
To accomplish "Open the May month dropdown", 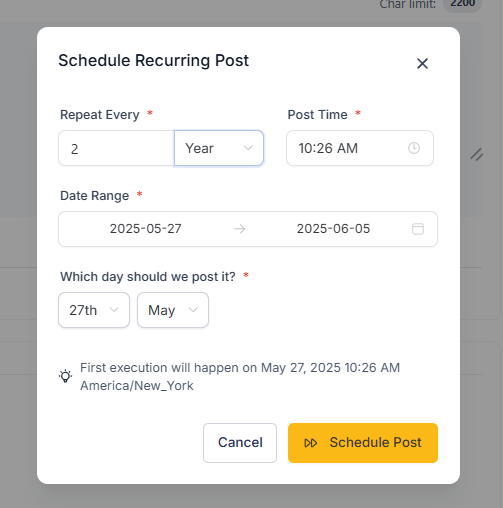I will (173, 310).
